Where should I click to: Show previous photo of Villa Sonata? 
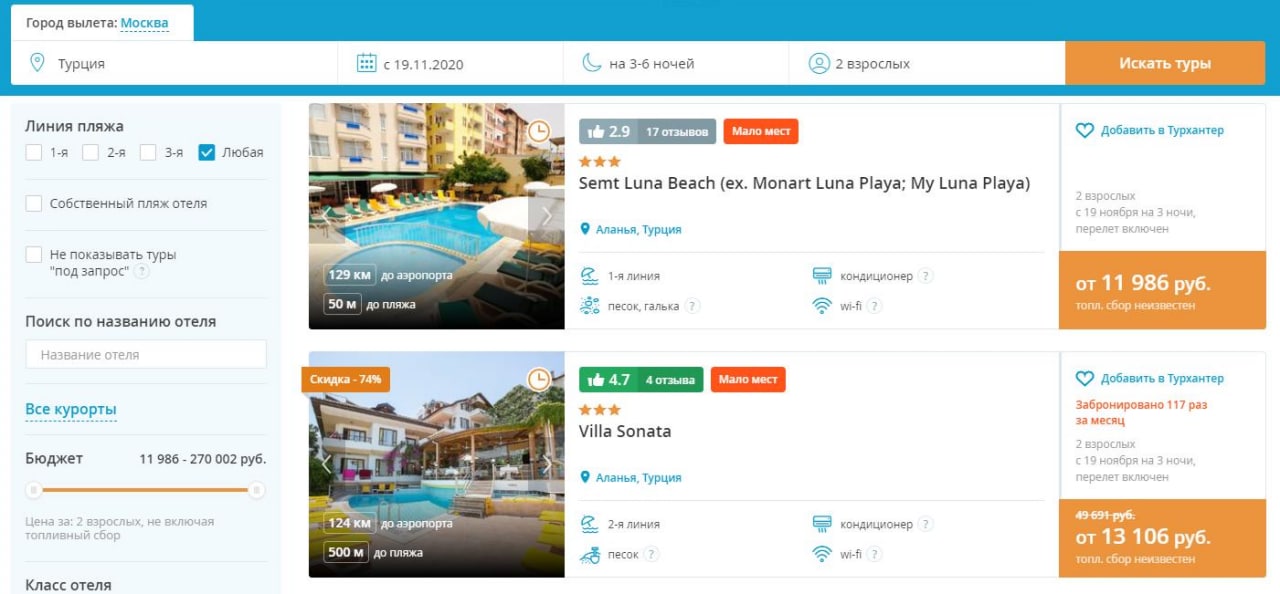point(325,464)
